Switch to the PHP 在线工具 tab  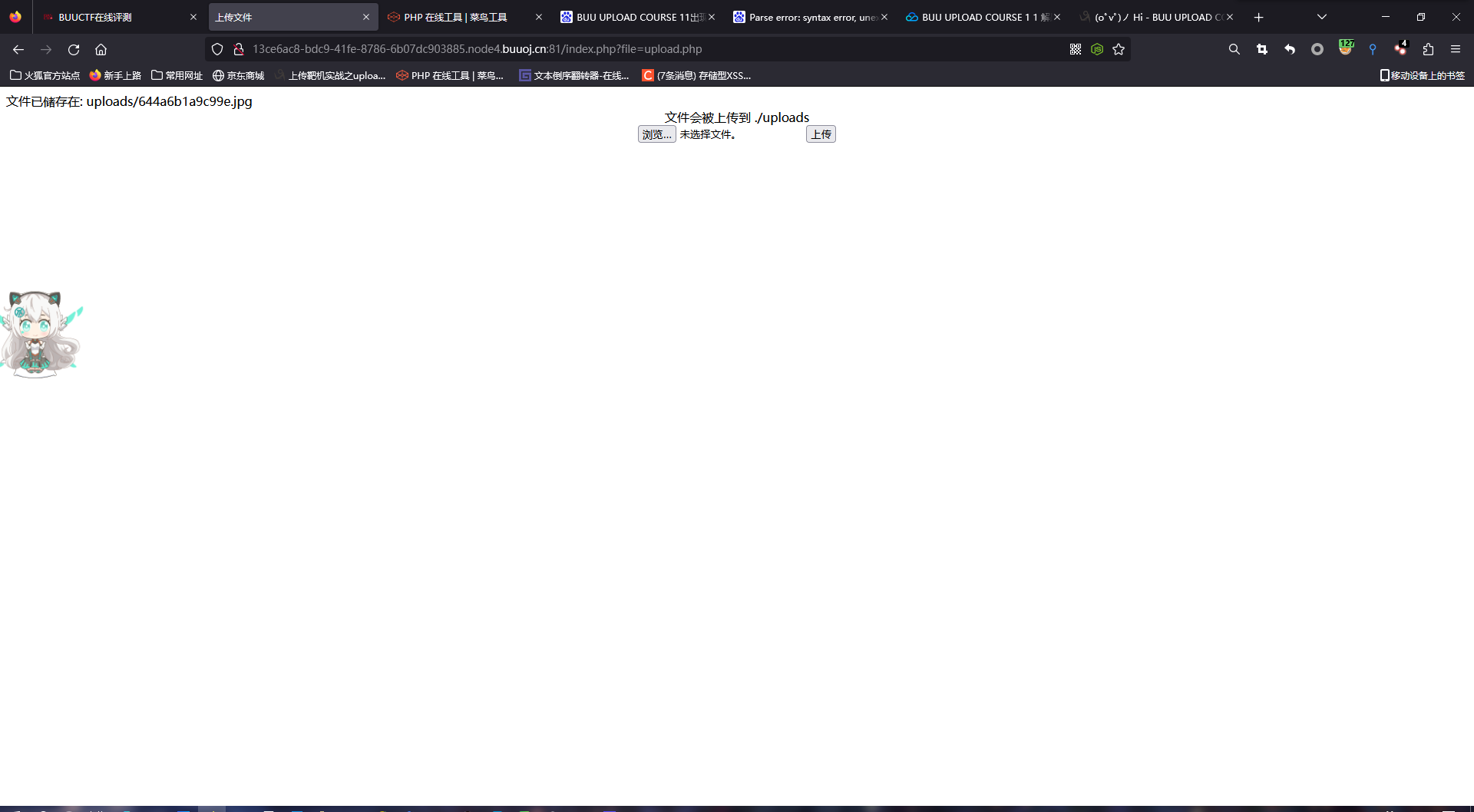pyautogui.click(x=457, y=16)
